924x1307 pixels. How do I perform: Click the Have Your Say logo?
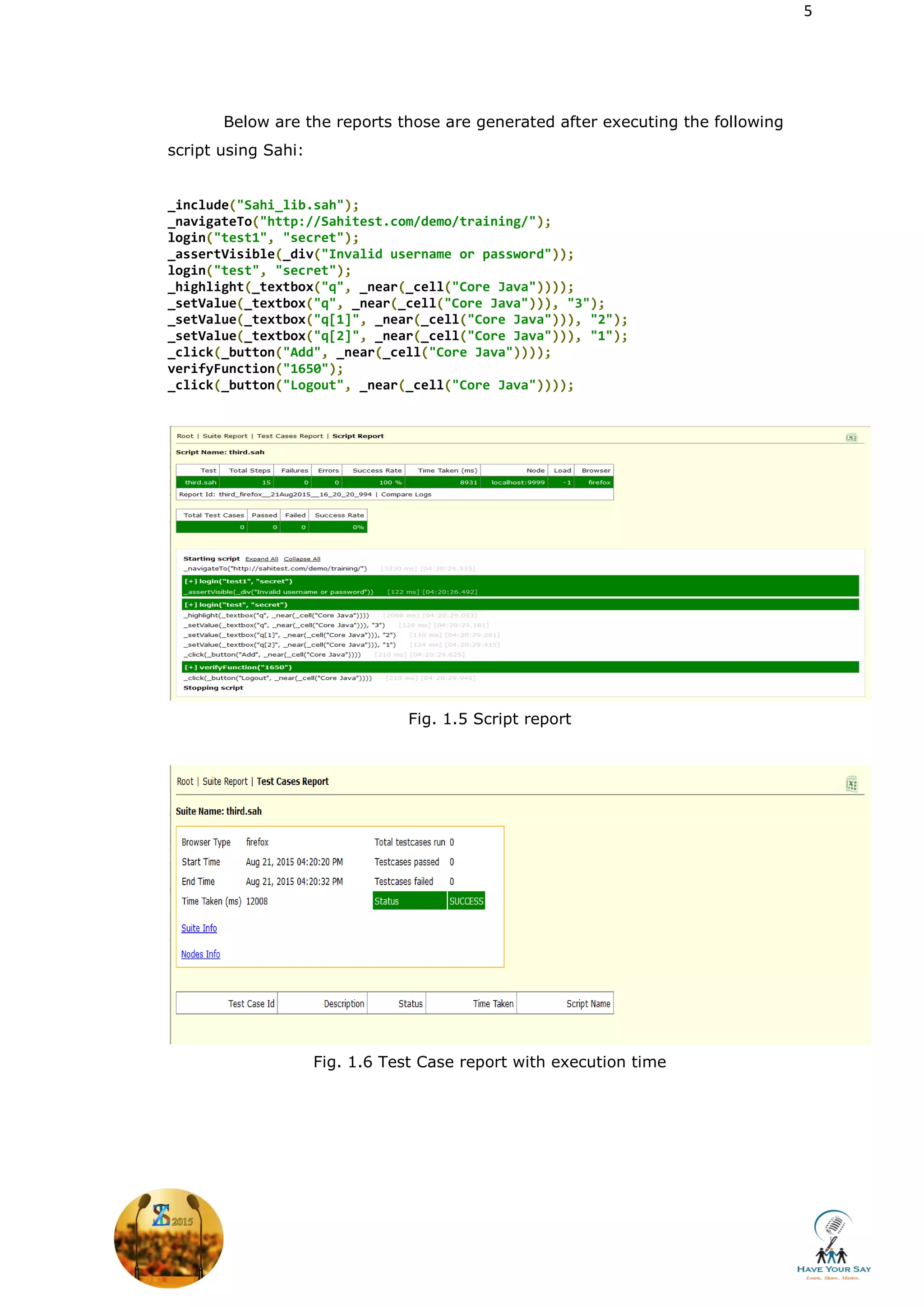point(833,1245)
